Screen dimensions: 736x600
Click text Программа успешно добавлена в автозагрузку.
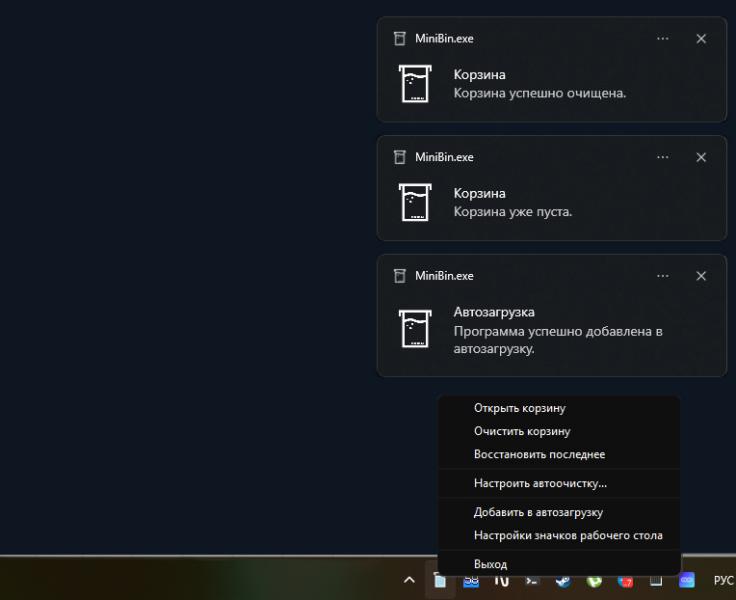(x=558, y=340)
